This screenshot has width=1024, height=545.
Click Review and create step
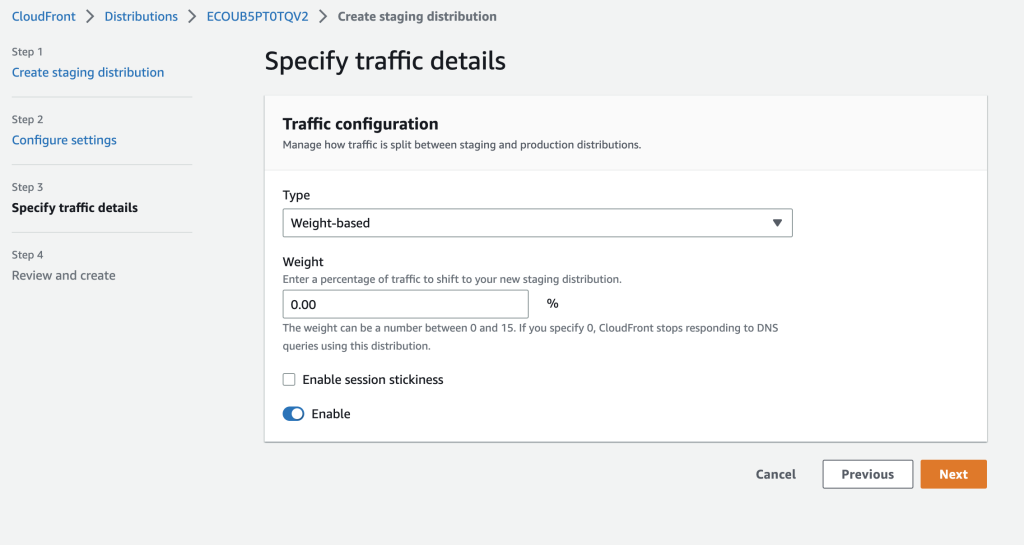[x=64, y=275]
